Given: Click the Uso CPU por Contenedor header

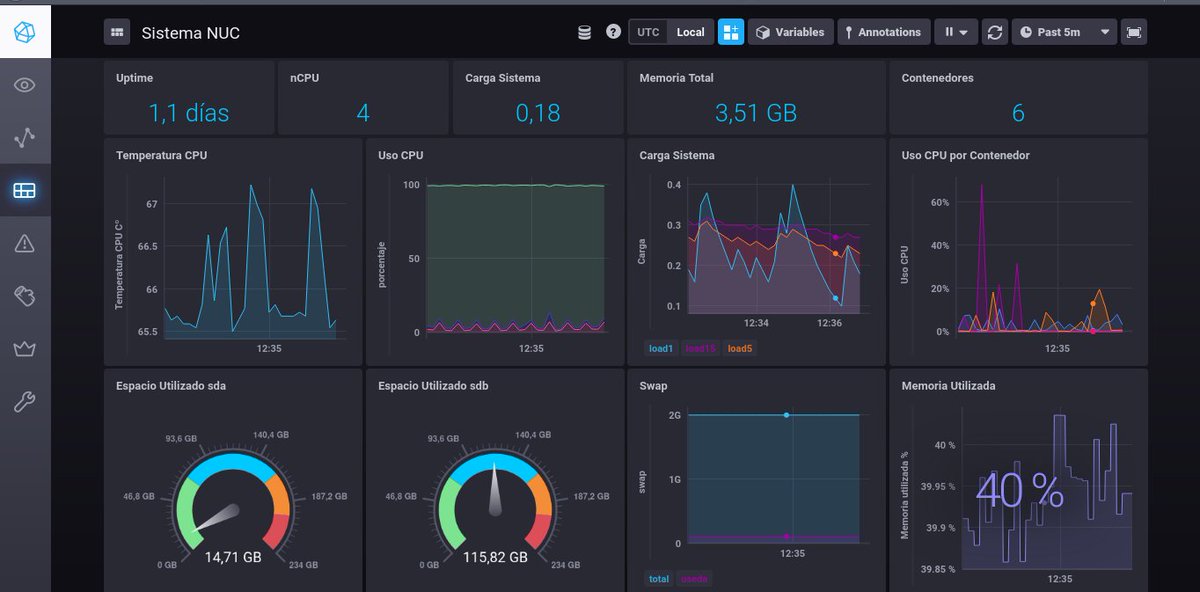Looking at the screenshot, I should 965,155.
